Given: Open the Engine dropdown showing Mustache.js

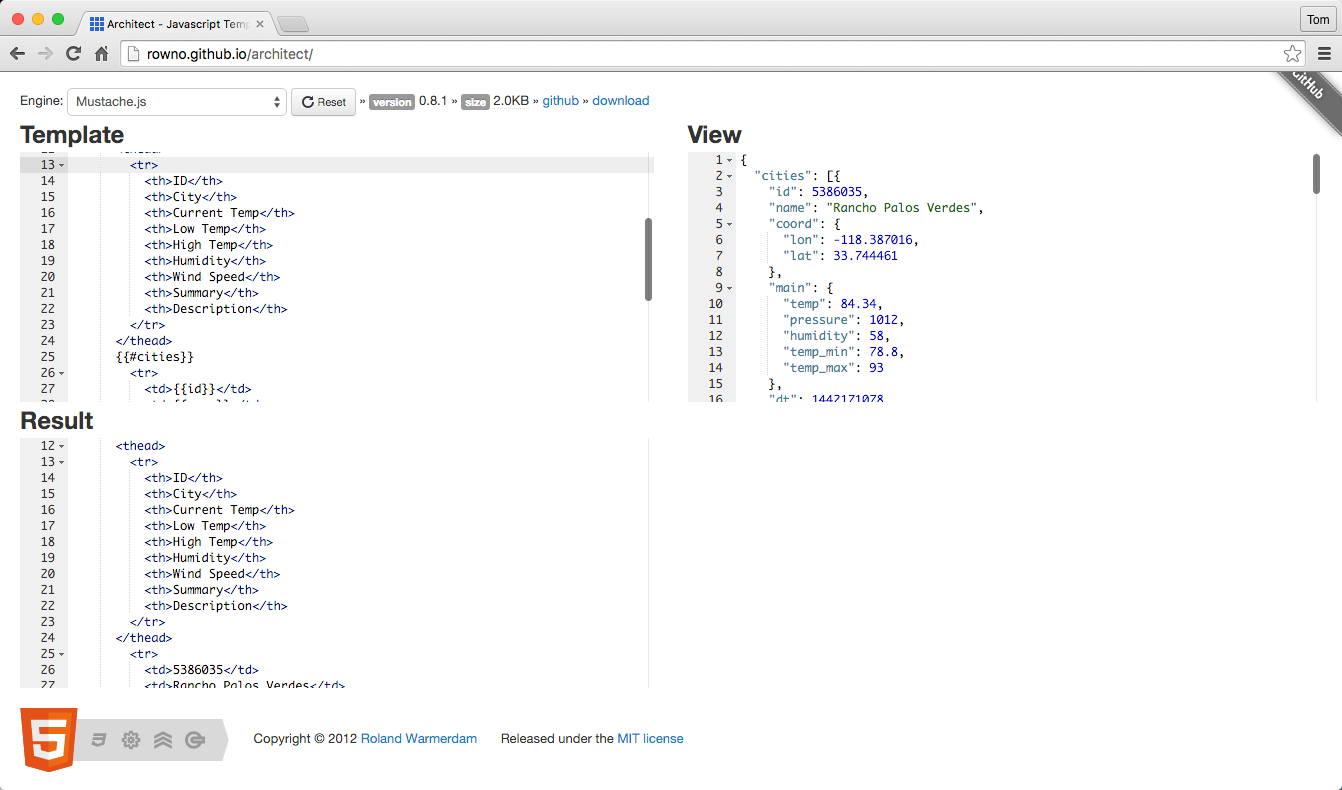Looking at the screenshot, I should coord(176,101).
